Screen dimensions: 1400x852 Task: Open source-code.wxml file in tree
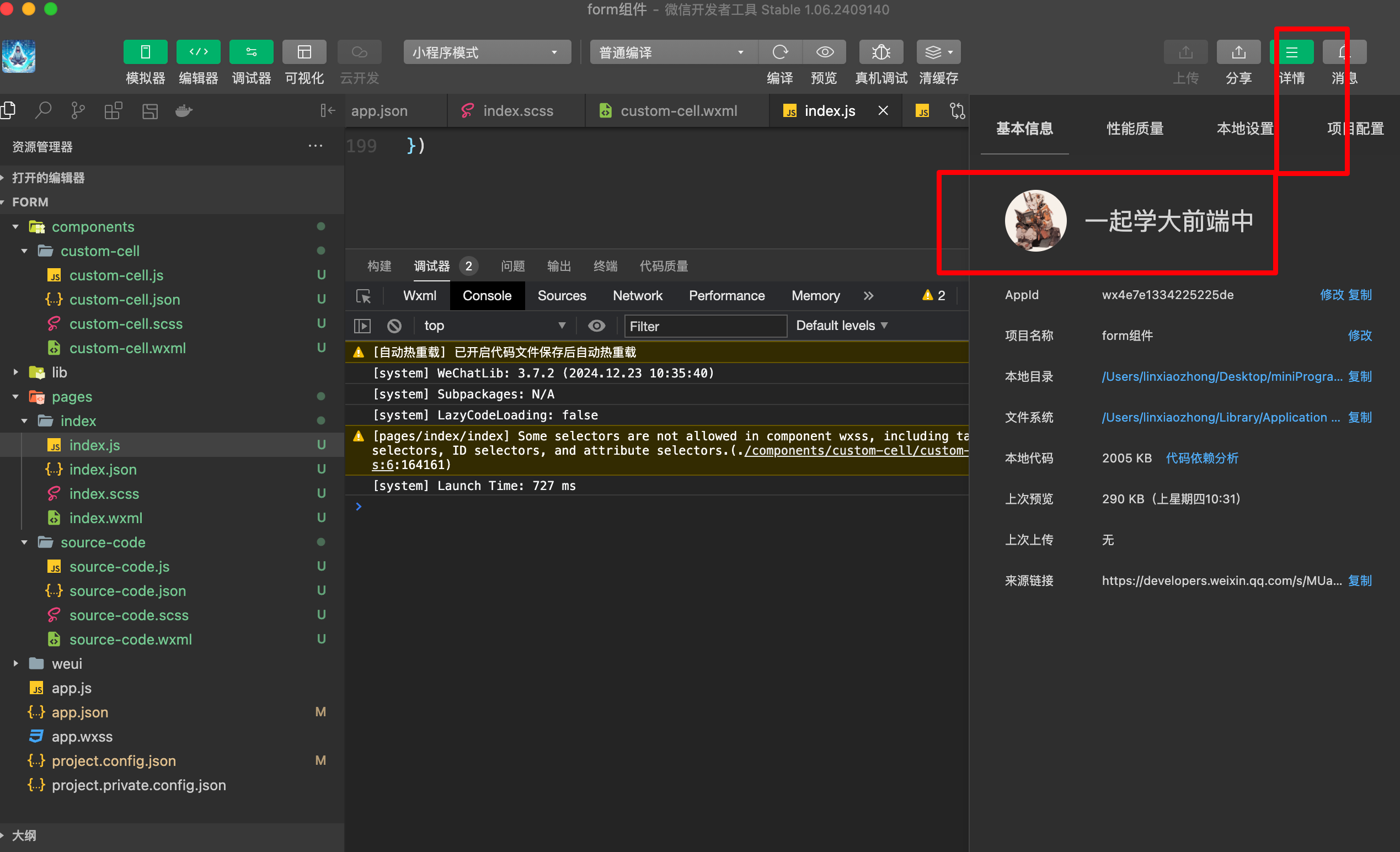point(172,640)
